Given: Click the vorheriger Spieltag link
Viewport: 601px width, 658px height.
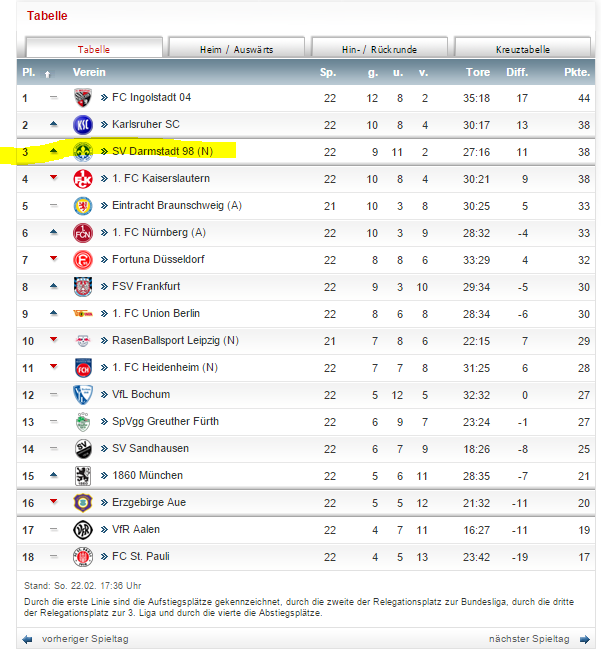Looking at the screenshot, I should pyautogui.click(x=85, y=639).
